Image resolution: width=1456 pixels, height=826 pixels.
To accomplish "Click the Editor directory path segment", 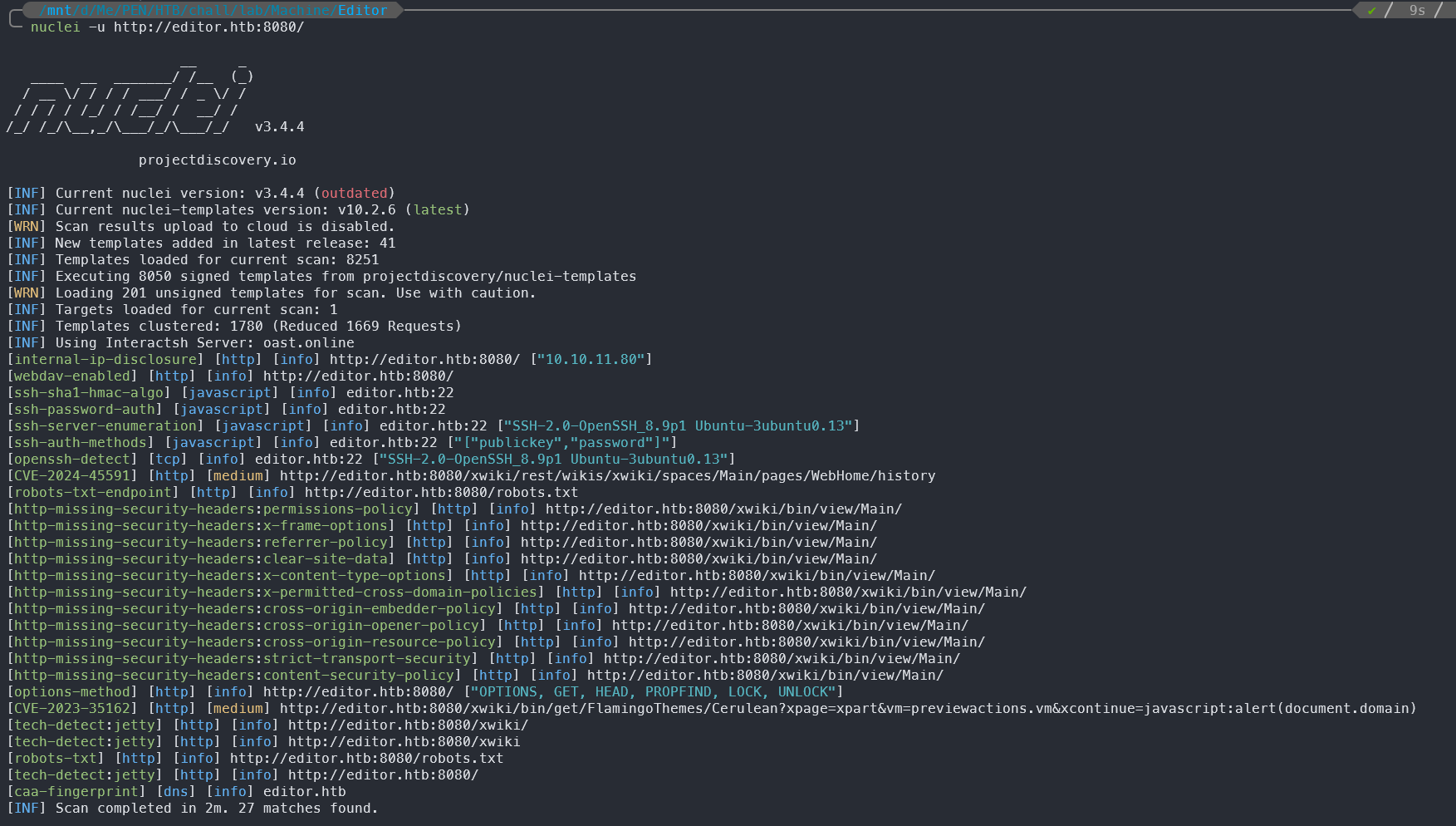I will tap(362, 10).
